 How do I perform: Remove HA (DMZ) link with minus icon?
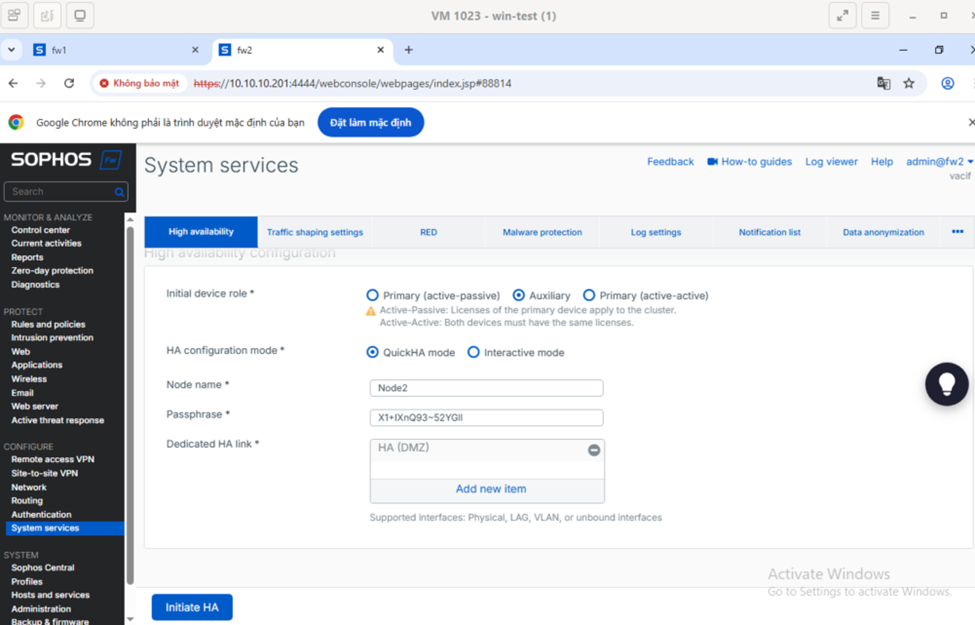click(594, 450)
